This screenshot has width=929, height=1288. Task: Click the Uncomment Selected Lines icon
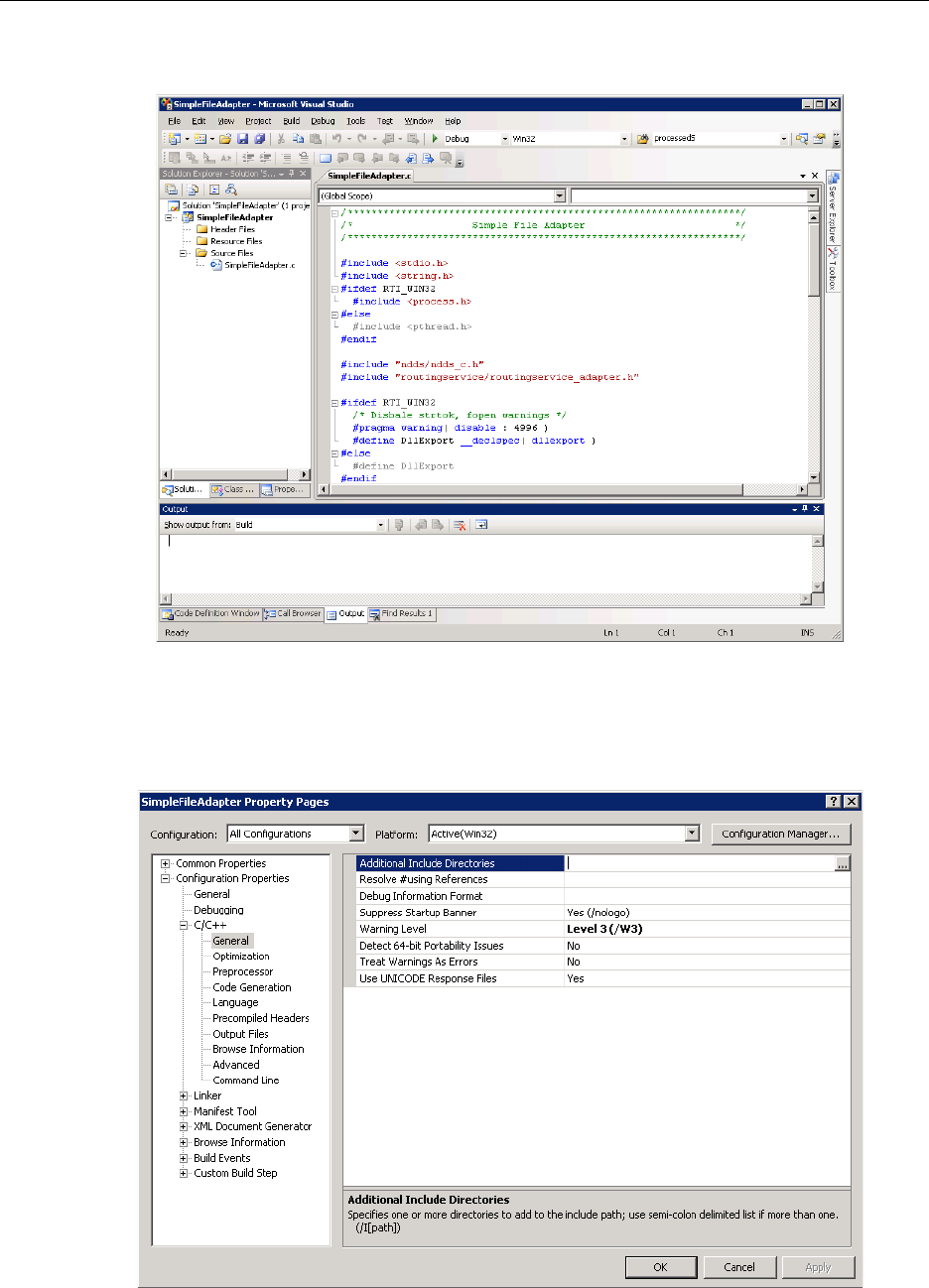click(x=304, y=158)
